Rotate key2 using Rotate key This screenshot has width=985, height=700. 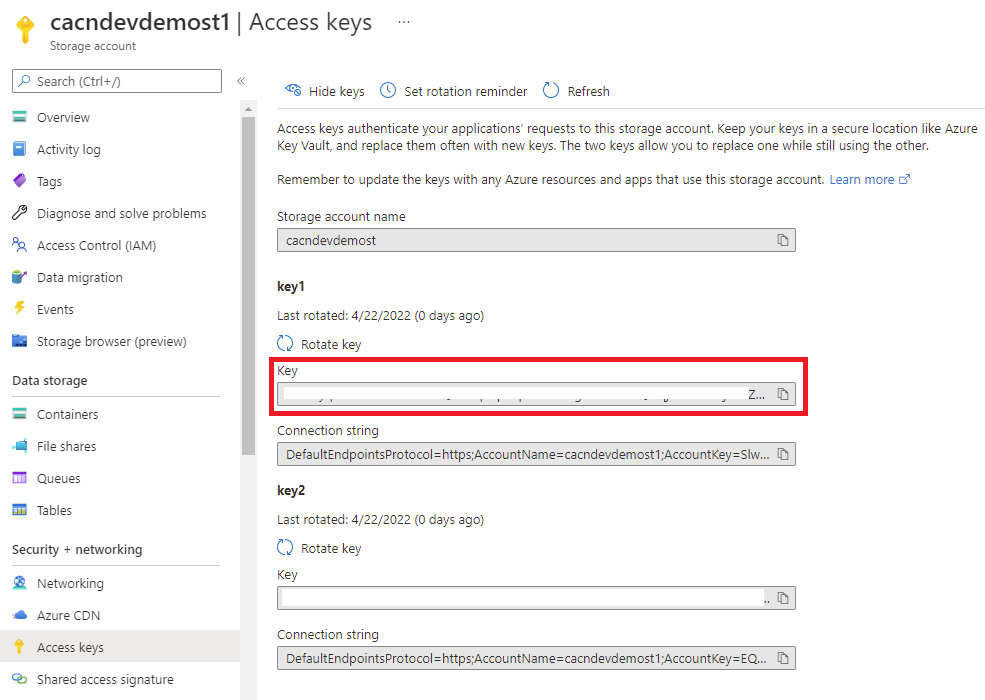[x=319, y=548]
